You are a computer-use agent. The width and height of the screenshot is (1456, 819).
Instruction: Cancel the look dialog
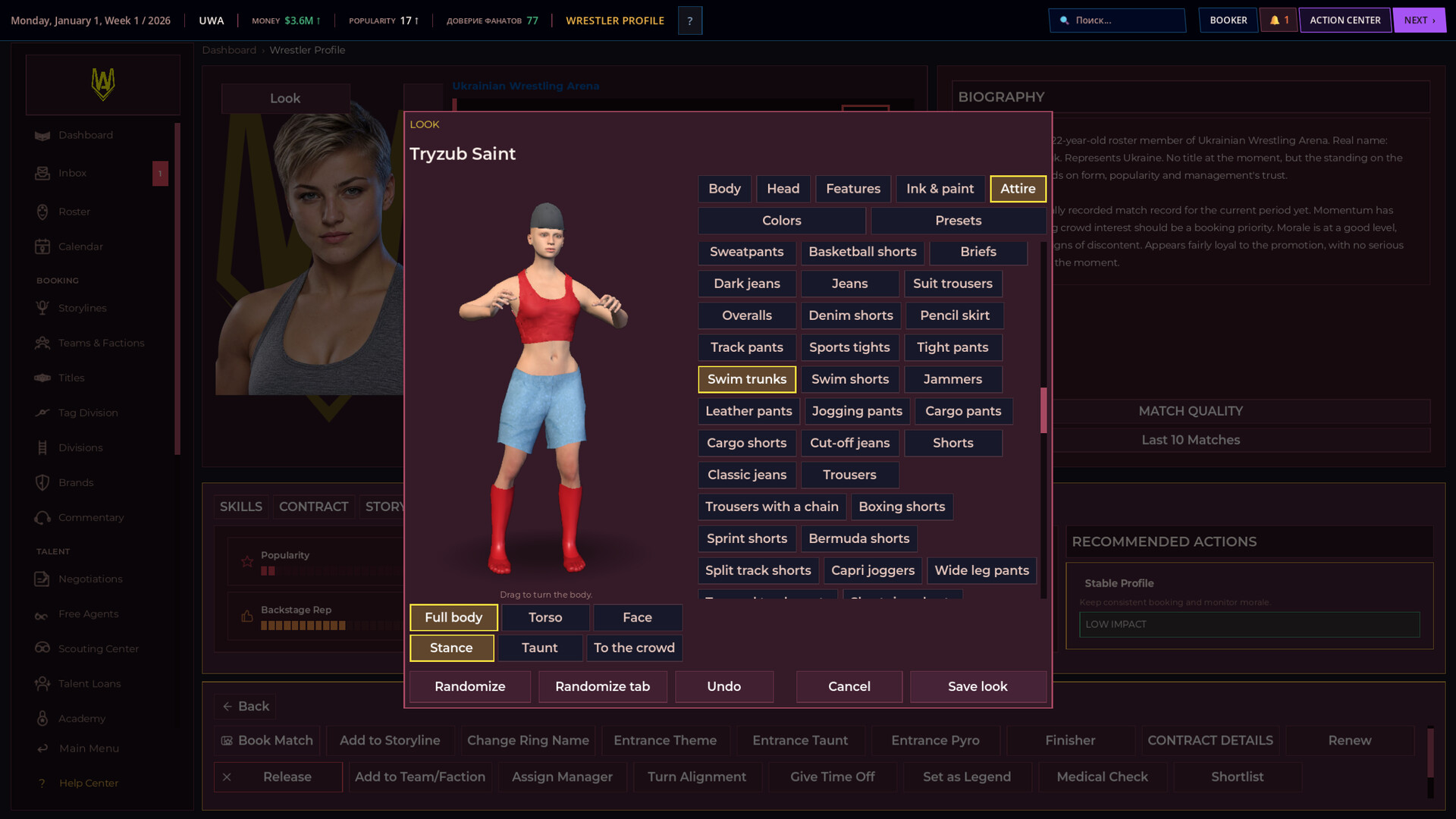(x=849, y=686)
